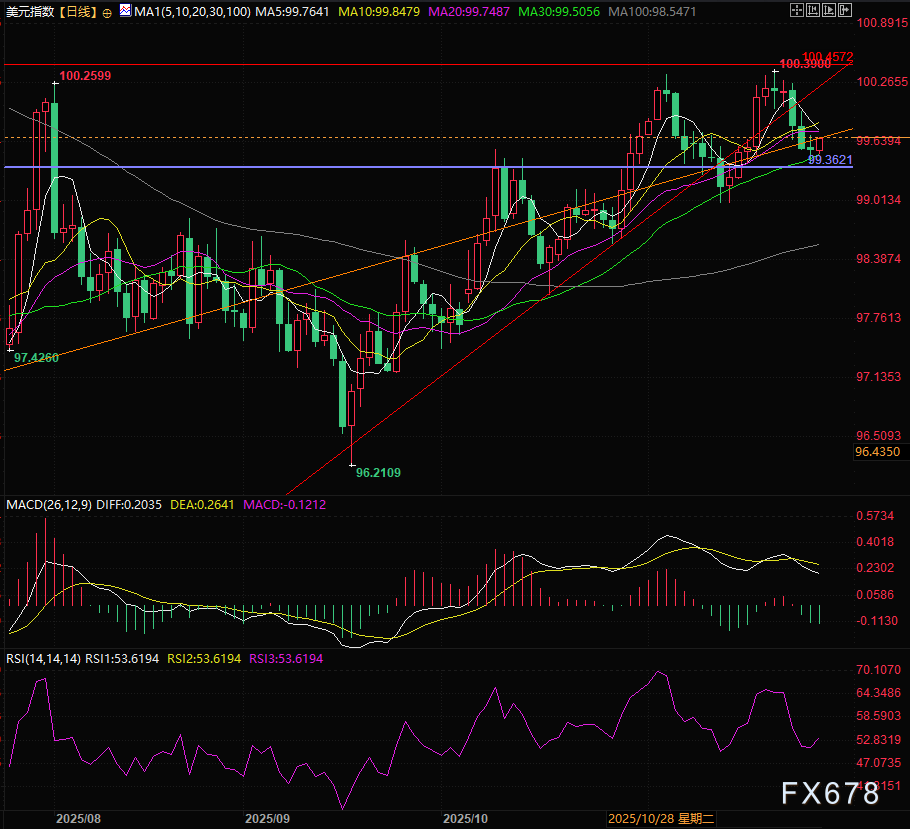Click the chart indicator icon before MA1
The image size is (910, 829).
tap(124, 10)
